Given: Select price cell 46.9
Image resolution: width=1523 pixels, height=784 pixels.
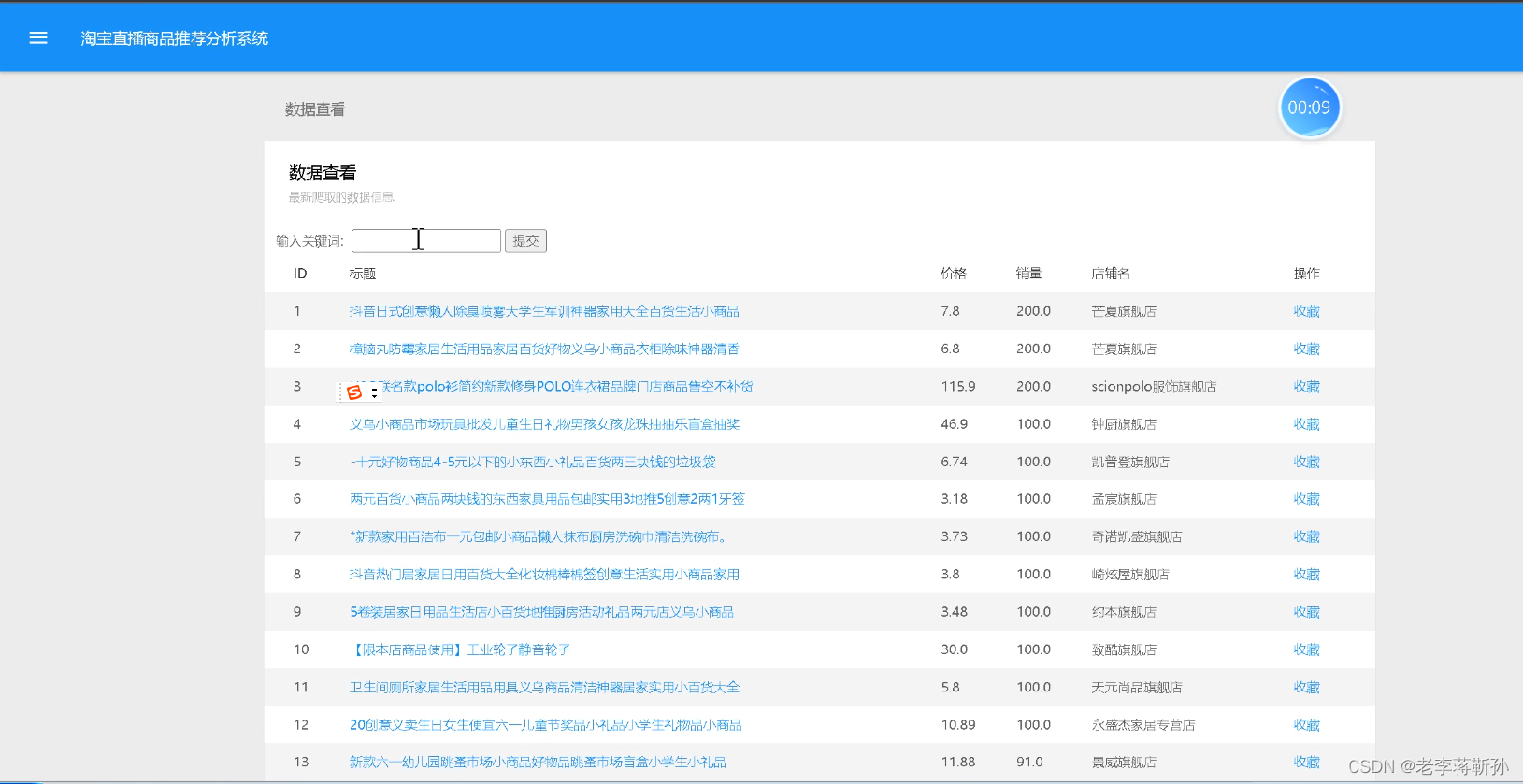Looking at the screenshot, I should coord(955,424).
